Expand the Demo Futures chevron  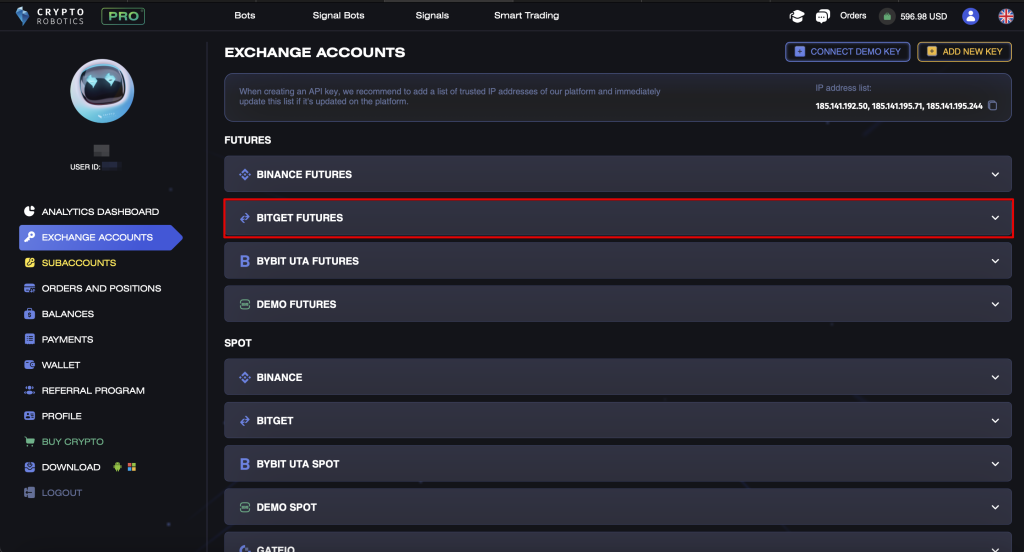pyautogui.click(x=995, y=304)
